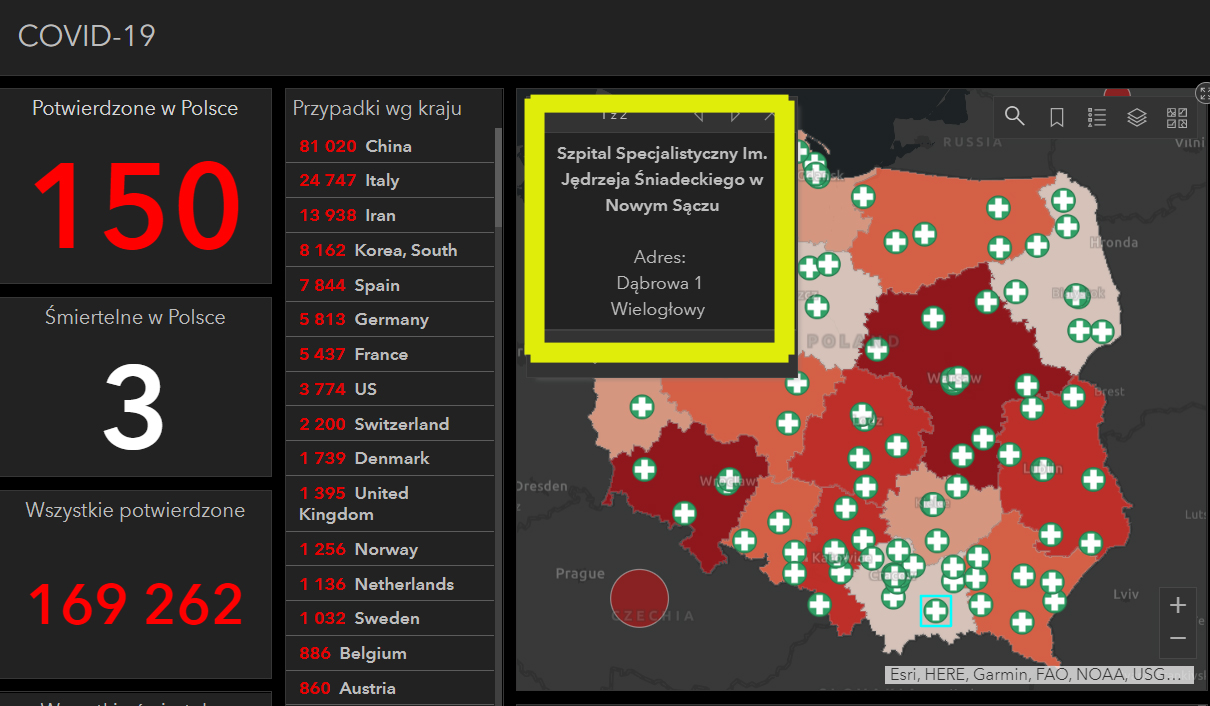Click the country list scrollbar

(x=498, y=178)
